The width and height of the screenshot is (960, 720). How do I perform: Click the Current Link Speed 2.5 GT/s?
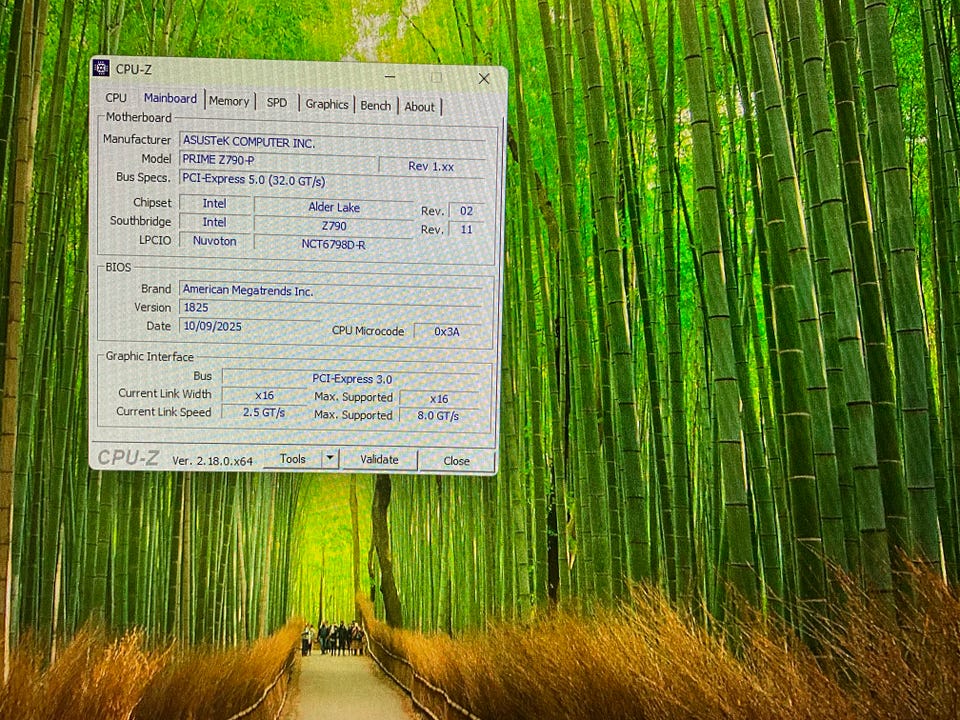tap(264, 413)
